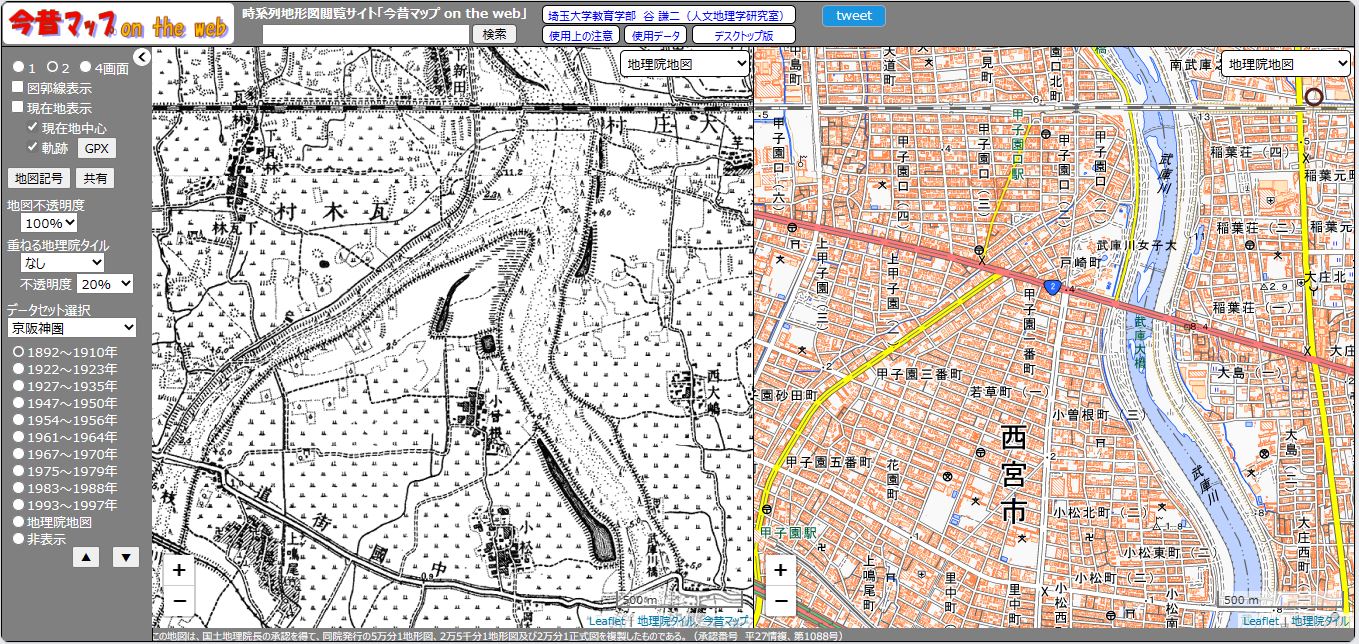1359x644 pixels.
Task: Open left map's 地理院地図 layer dropdown
Action: pyautogui.click(x=685, y=63)
